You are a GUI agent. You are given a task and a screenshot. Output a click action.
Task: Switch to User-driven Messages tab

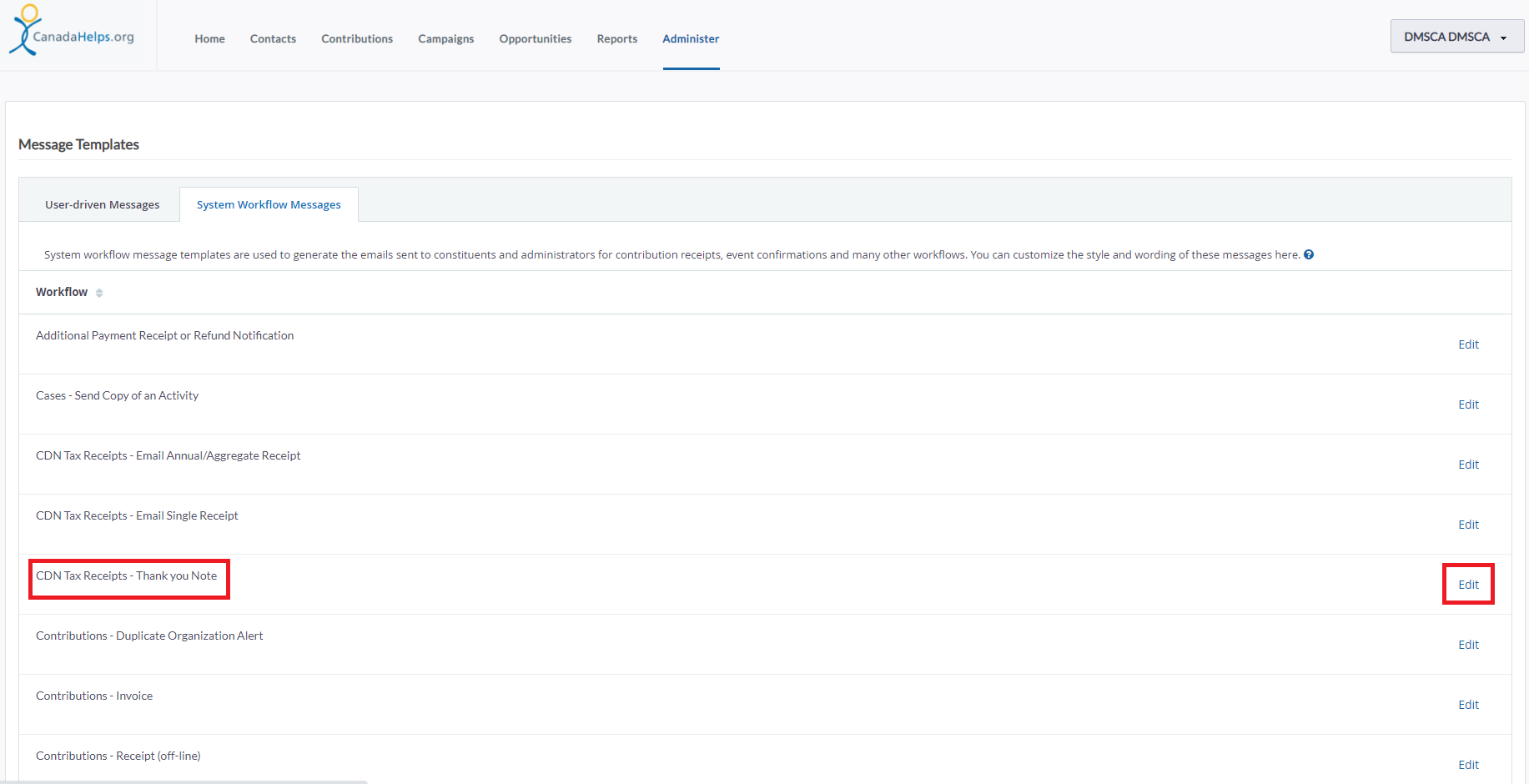[103, 204]
